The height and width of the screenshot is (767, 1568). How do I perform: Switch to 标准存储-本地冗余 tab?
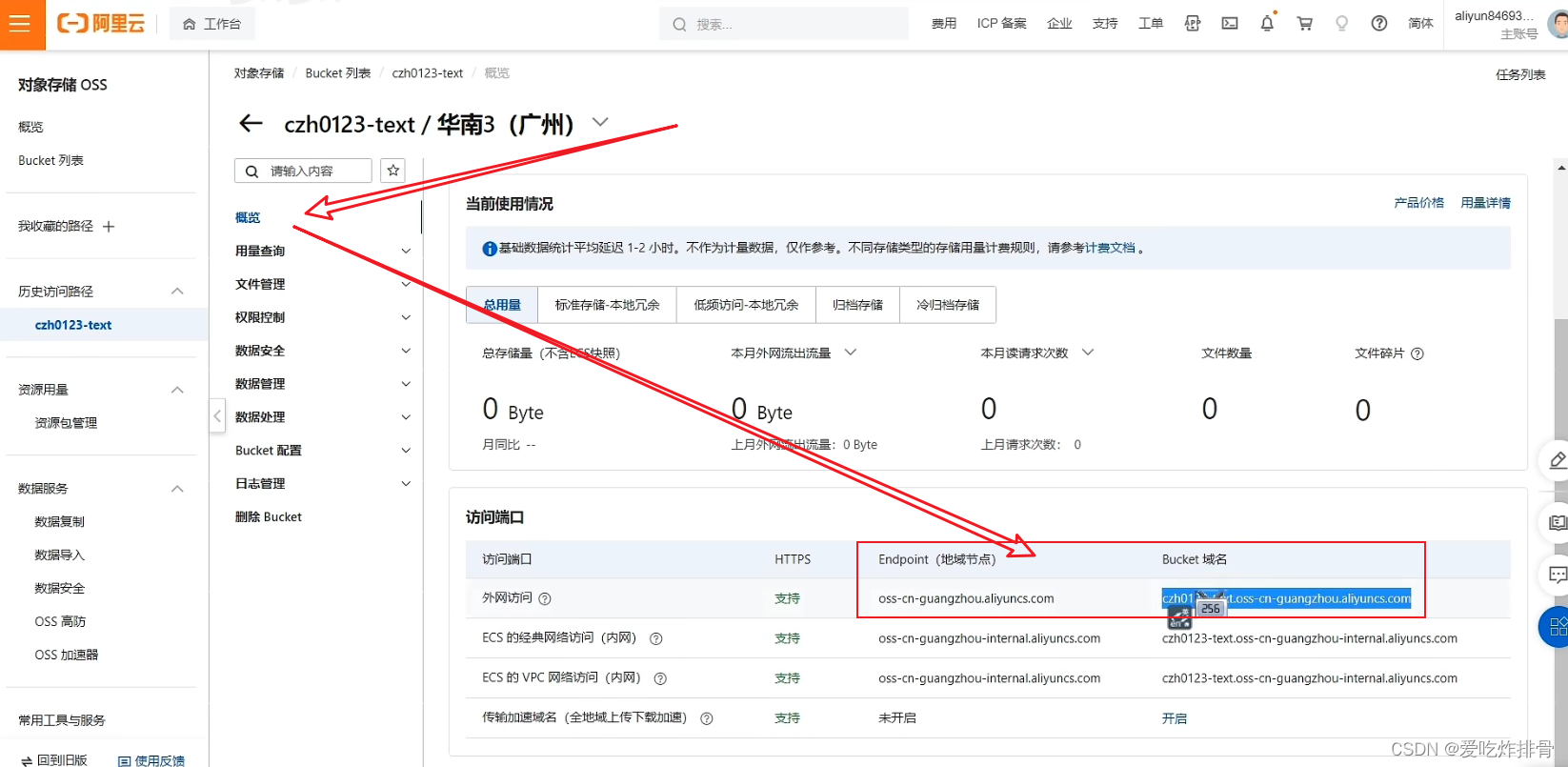pyautogui.click(x=607, y=305)
